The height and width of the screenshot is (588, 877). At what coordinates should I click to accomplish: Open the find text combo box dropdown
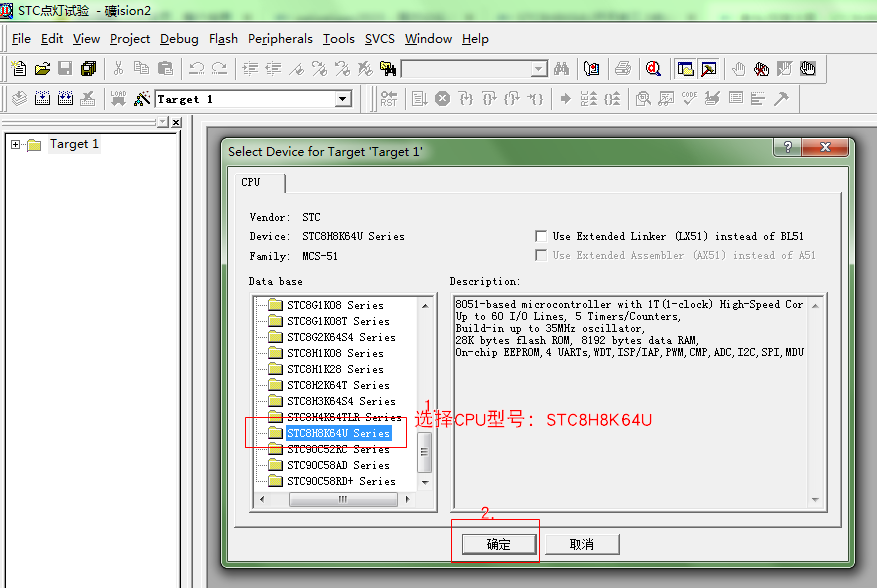[539, 69]
